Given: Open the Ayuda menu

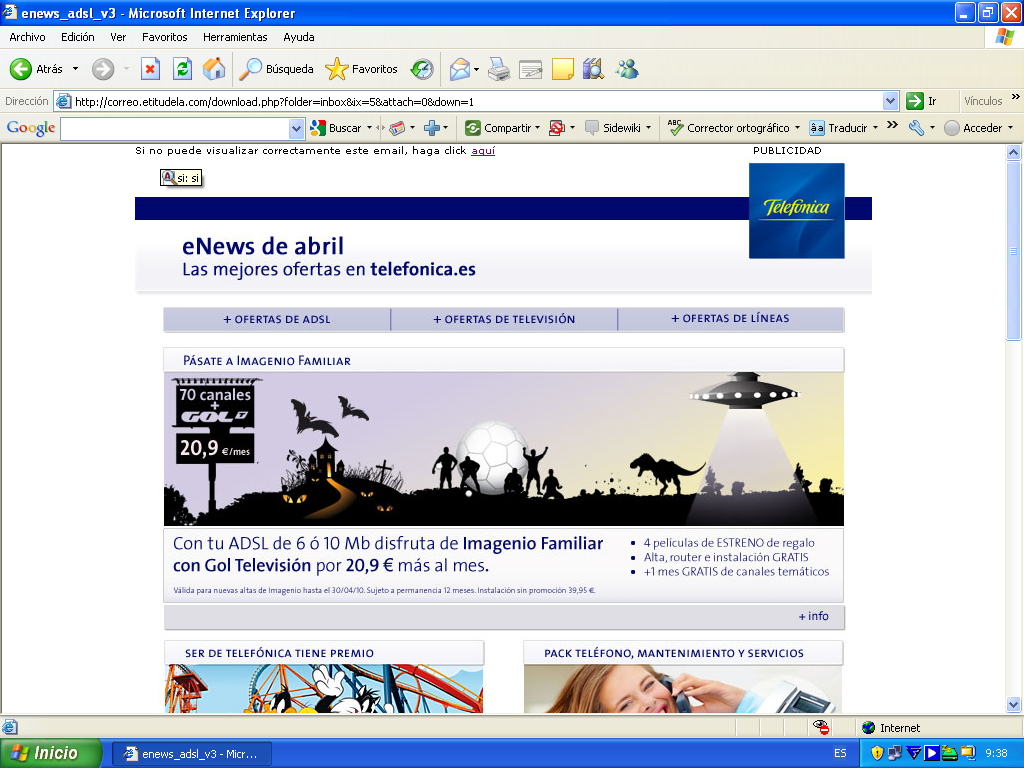Looking at the screenshot, I should [298, 37].
